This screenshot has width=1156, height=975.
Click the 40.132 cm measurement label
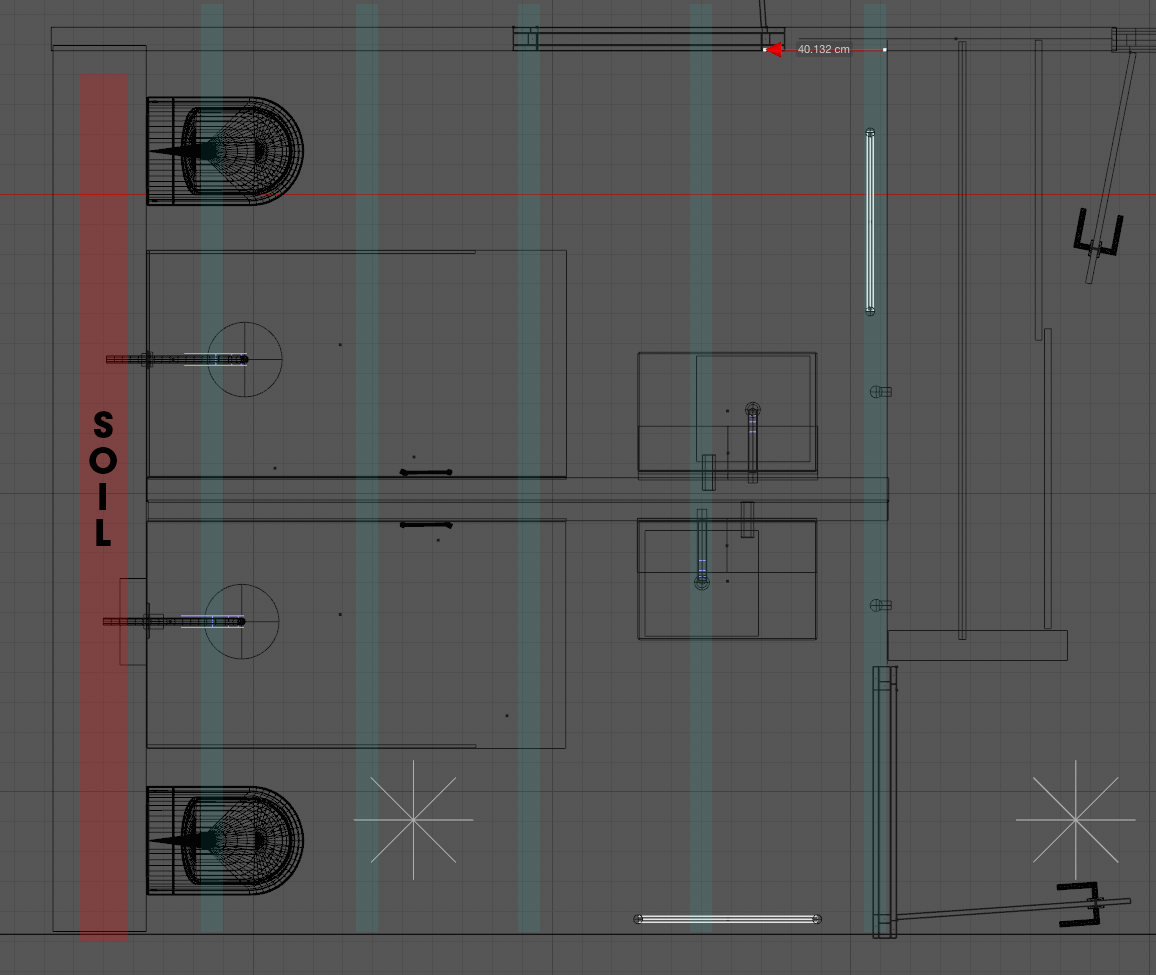pyautogui.click(x=823, y=49)
